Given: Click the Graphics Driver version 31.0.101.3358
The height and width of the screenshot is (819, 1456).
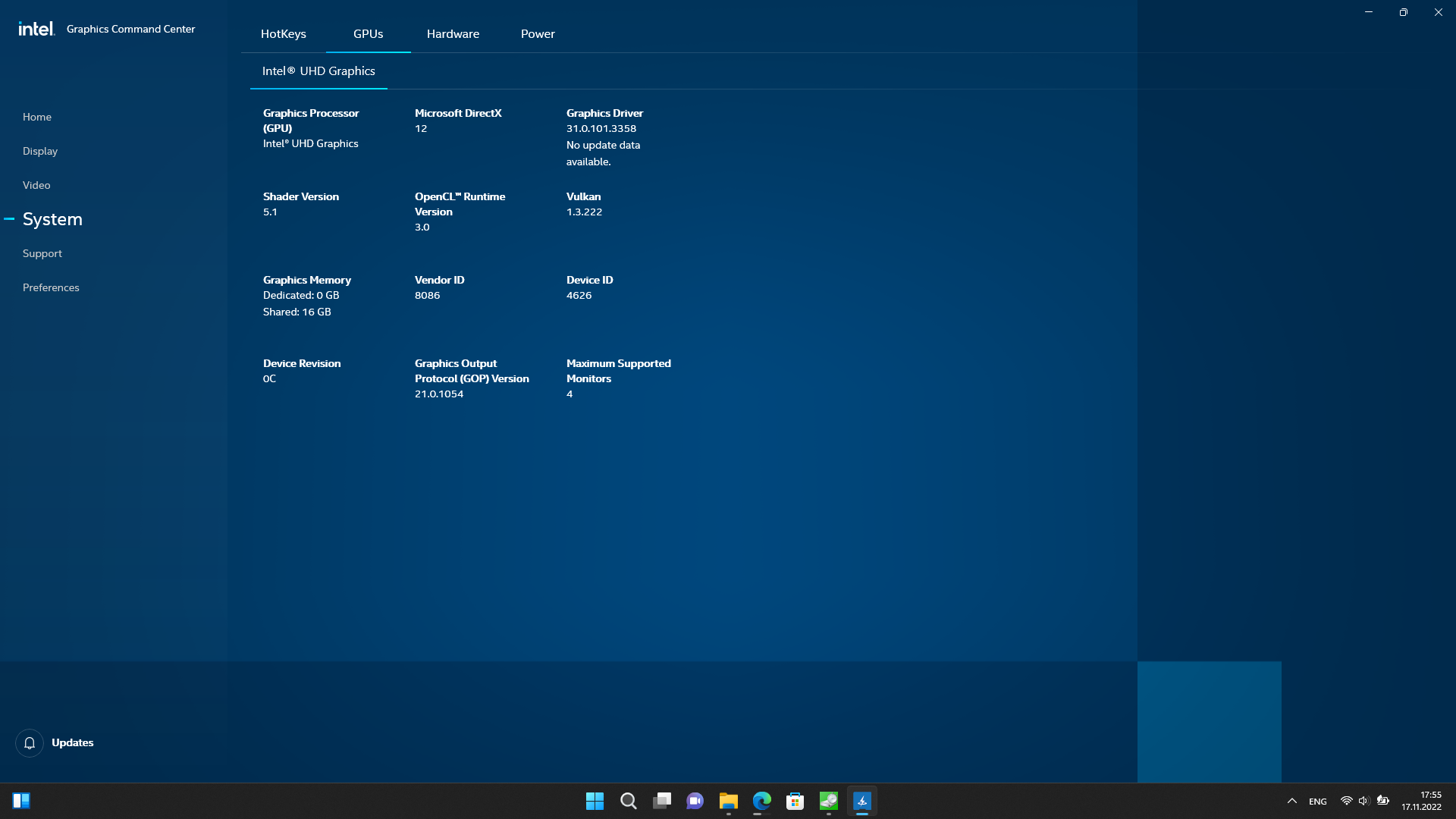Looking at the screenshot, I should click(x=601, y=128).
